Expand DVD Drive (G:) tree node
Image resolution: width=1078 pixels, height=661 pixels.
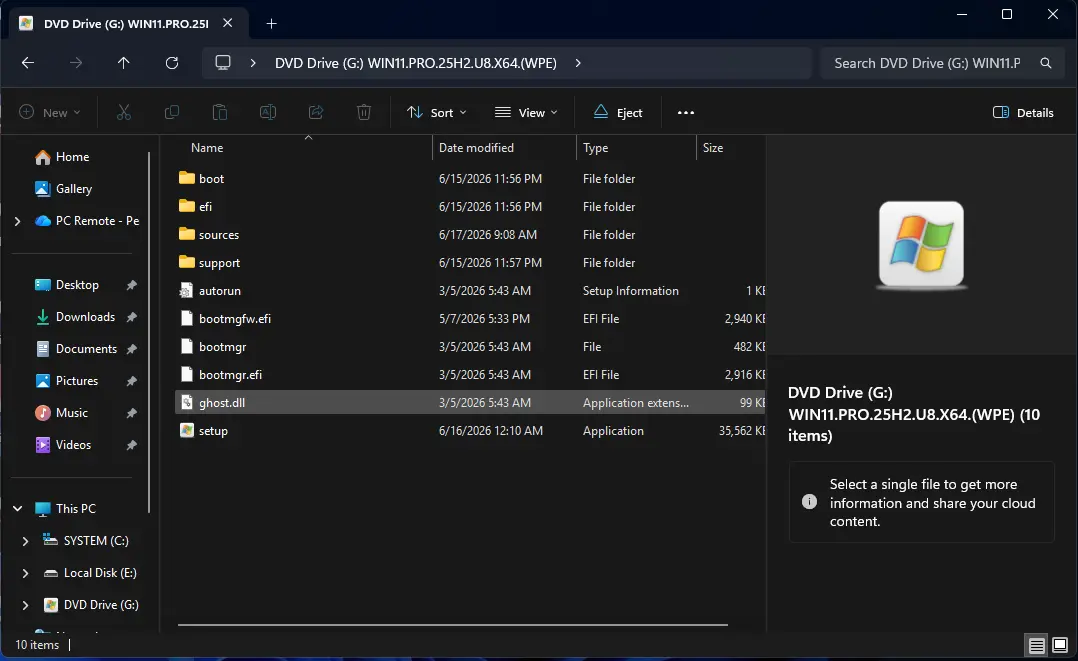(x=25, y=605)
